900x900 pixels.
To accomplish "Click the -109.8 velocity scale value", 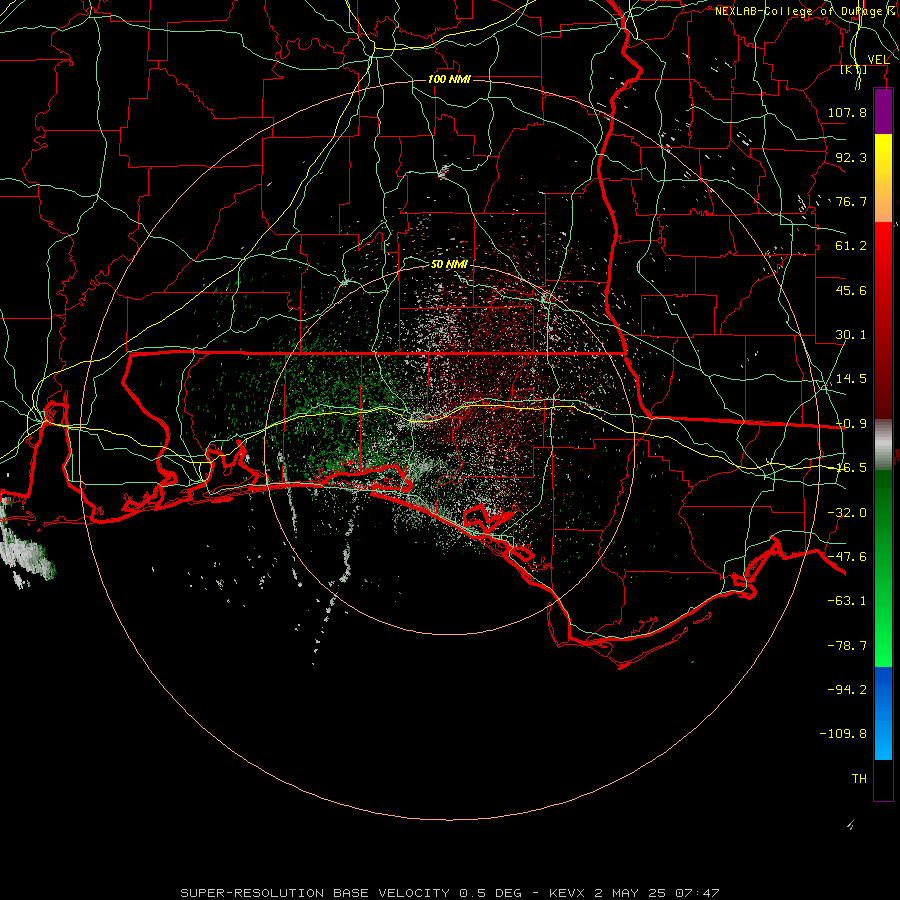I will pyautogui.click(x=843, y=734).
